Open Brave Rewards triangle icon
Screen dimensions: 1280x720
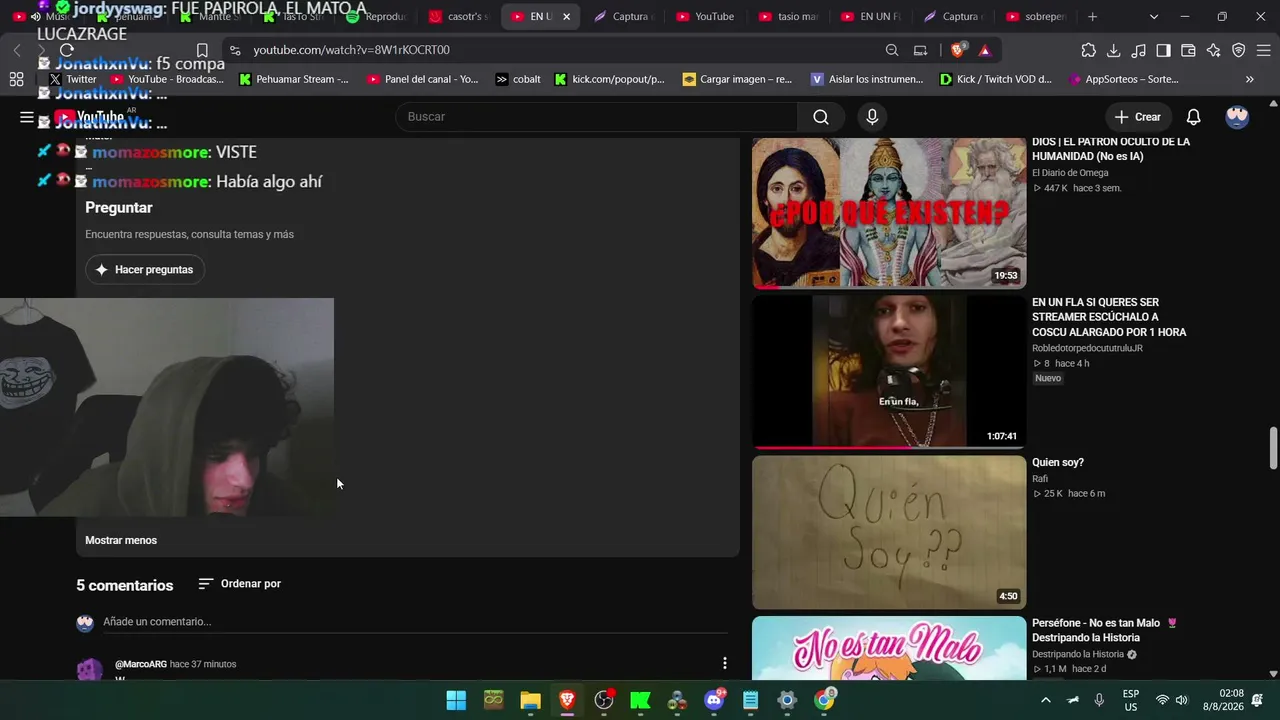pos(985,50)
